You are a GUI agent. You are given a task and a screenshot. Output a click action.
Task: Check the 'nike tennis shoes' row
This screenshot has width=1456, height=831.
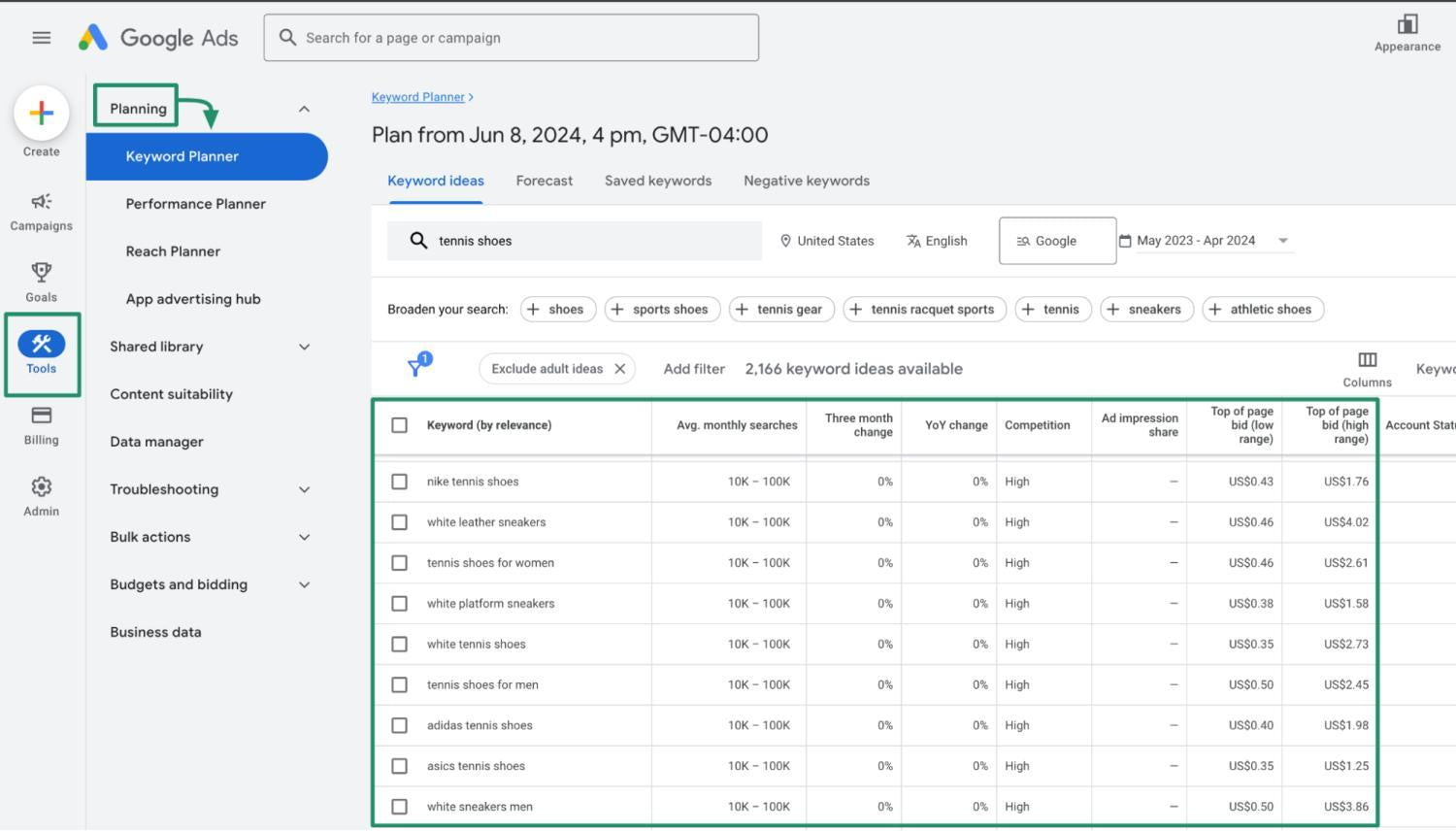[x=399, y=482]
